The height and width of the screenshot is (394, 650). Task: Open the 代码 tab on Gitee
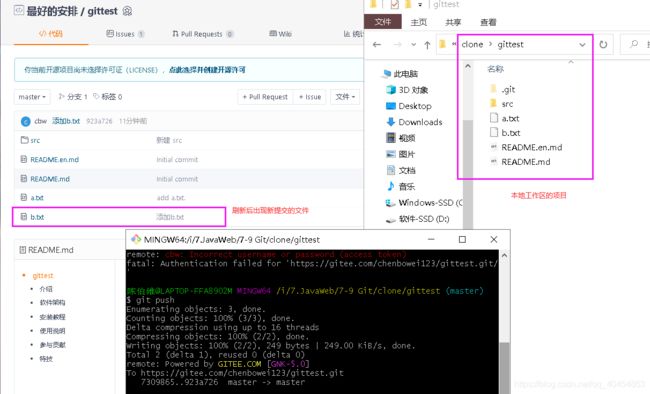click(x=51, y=34)
